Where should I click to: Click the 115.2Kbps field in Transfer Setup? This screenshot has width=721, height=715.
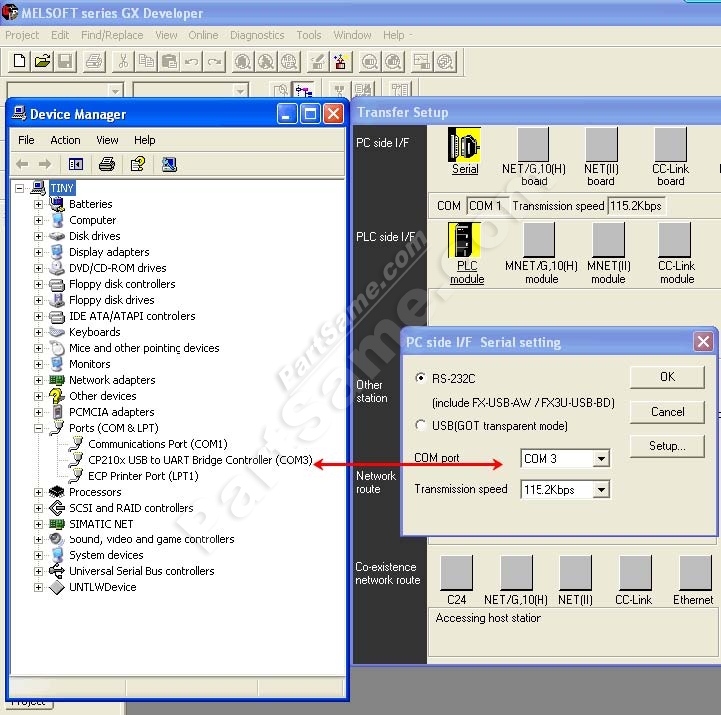coord(636,206)
